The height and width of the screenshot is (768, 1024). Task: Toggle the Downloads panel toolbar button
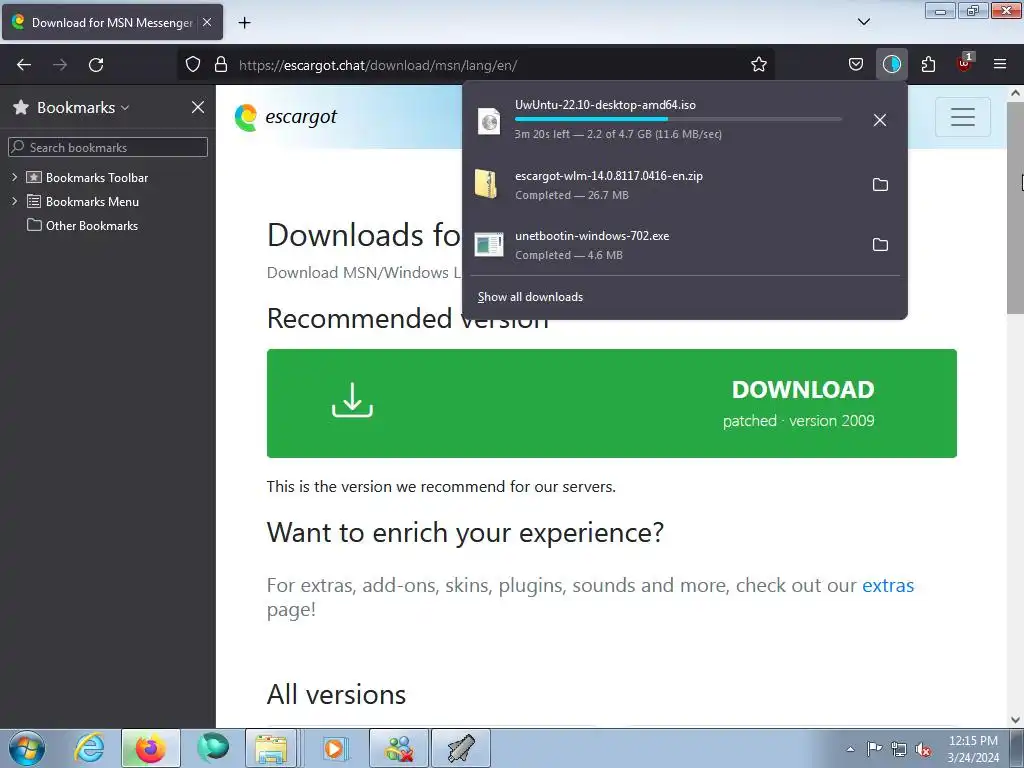point(891,65)
